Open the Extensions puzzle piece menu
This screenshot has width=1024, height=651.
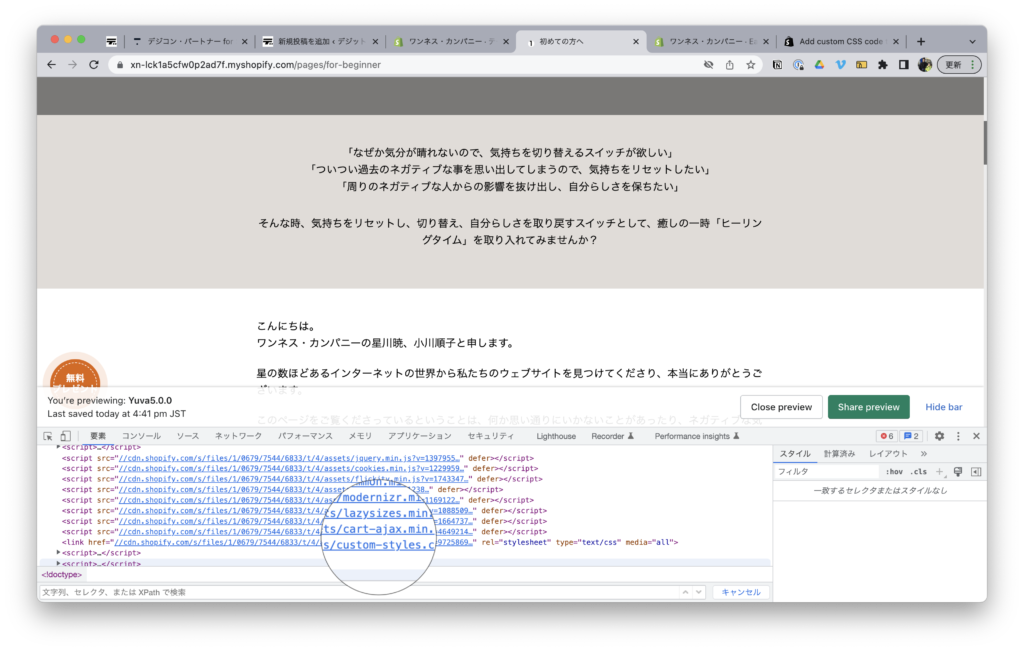883,65
